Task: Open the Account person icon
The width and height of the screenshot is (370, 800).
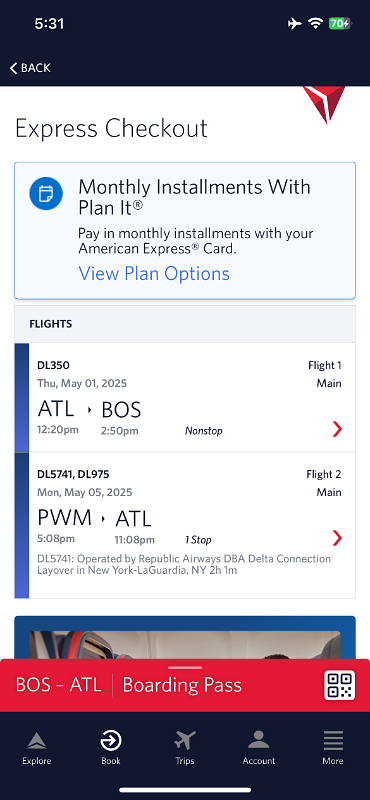Action: pyautogui.click(x=259, y=741)
